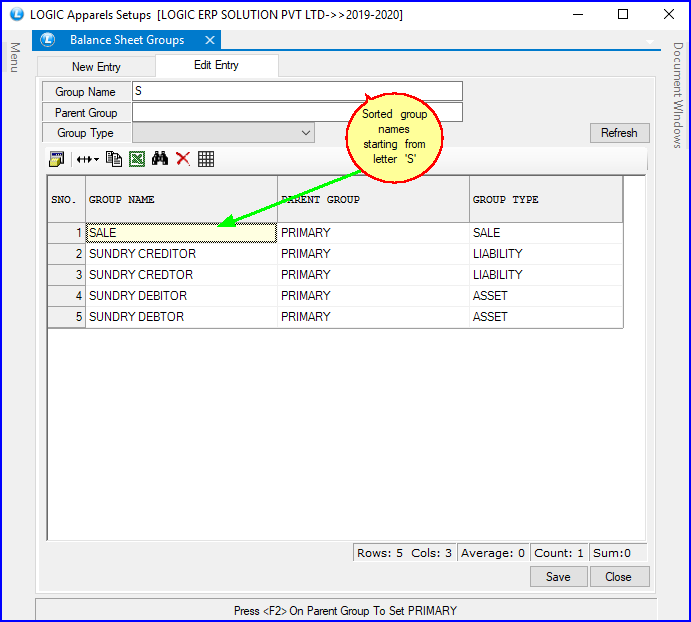691x622 pixels.
Task: Click the Close button
Action: pos(619,577)
